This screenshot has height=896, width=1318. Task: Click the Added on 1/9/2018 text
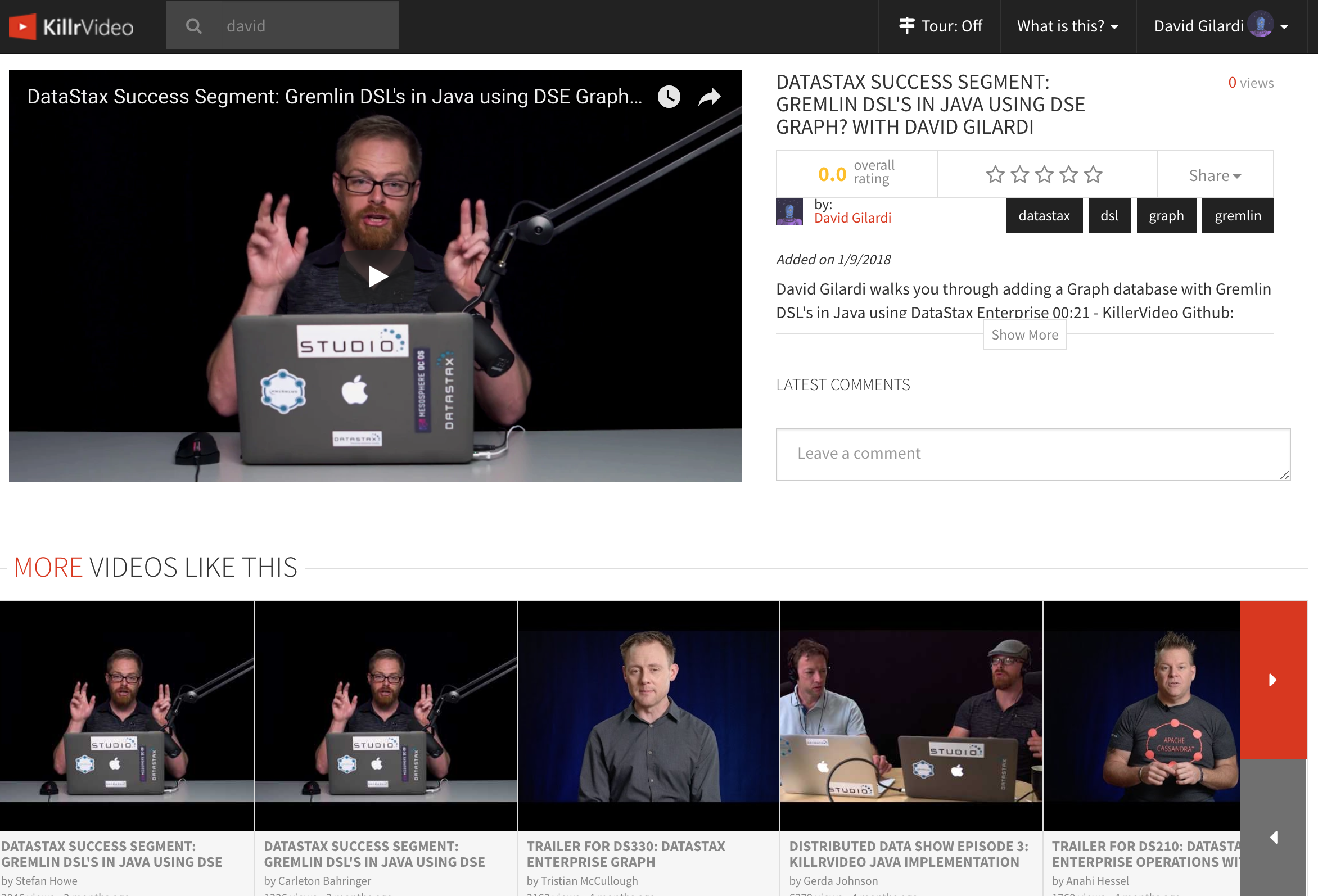833,259
